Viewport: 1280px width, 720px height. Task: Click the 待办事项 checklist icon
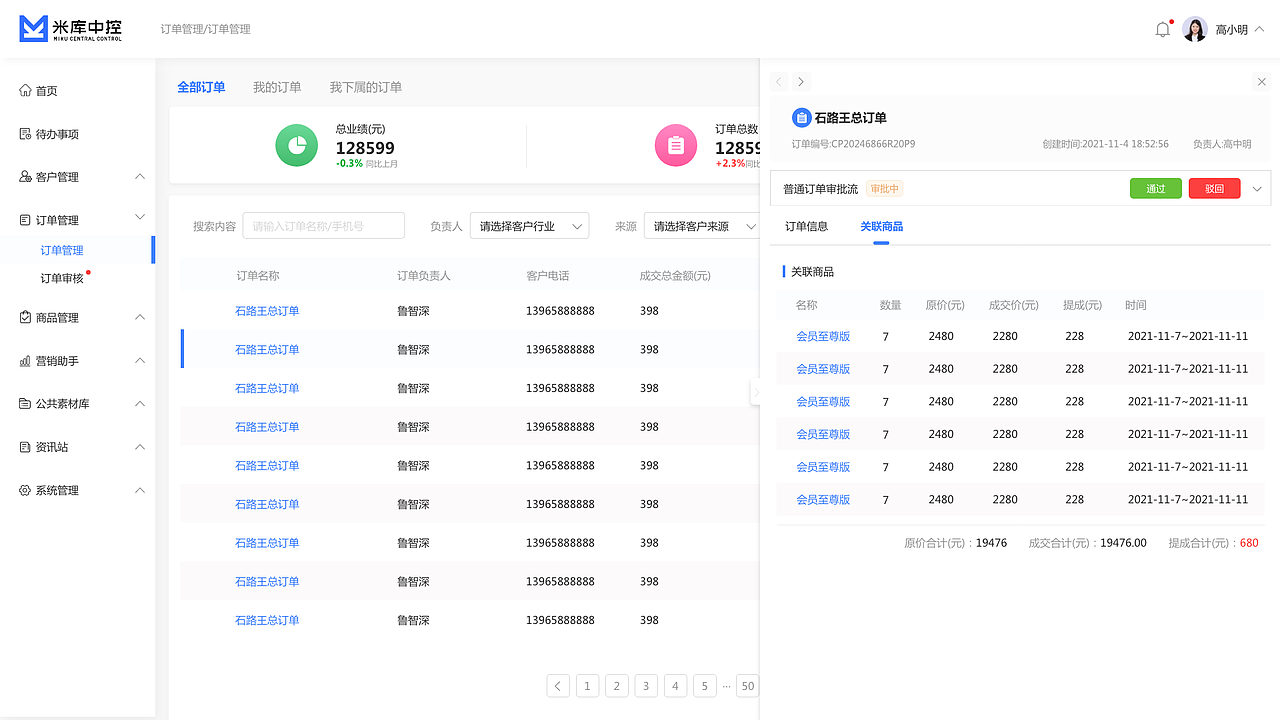coord(25,134)
